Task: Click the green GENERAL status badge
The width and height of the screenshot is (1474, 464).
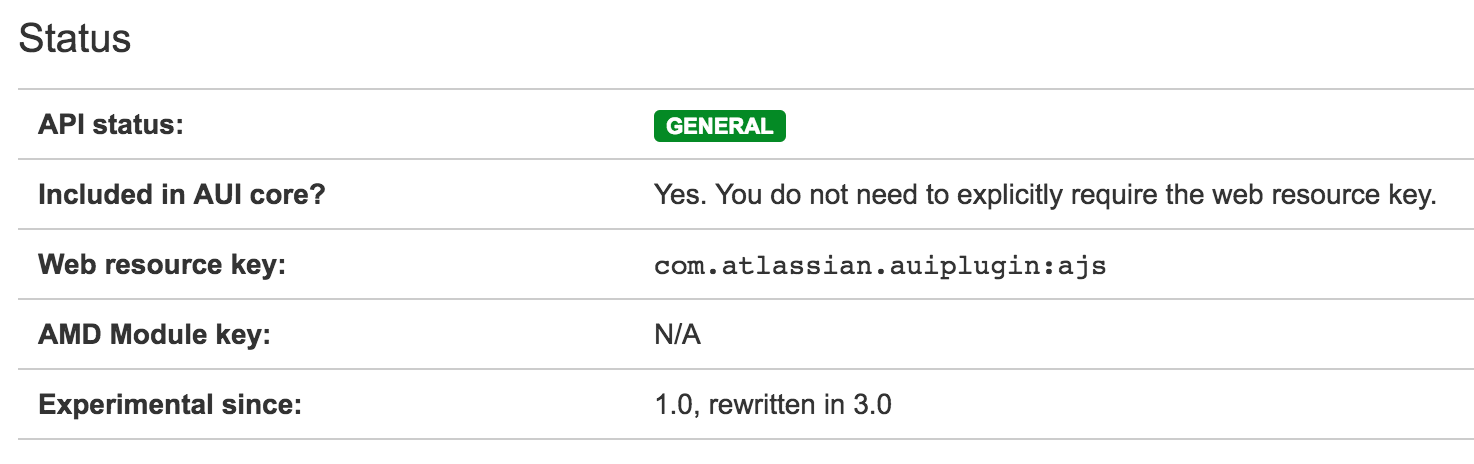Action: pos(719,126)
